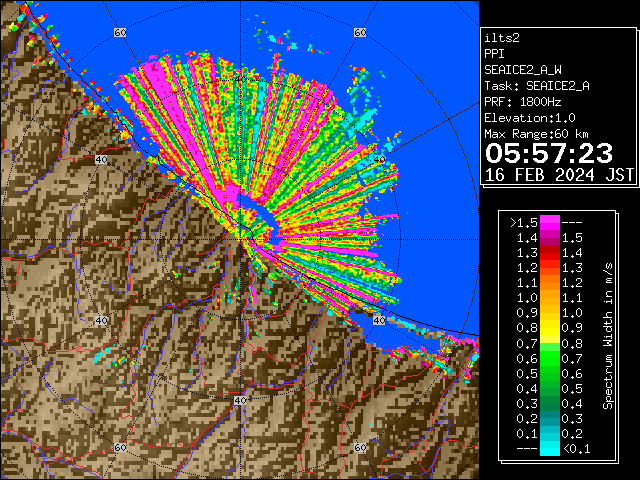The height and width of the screenshot is (480, 640).
Task: Click '1.2' in the legend's left column
Action: click(527, 268)
